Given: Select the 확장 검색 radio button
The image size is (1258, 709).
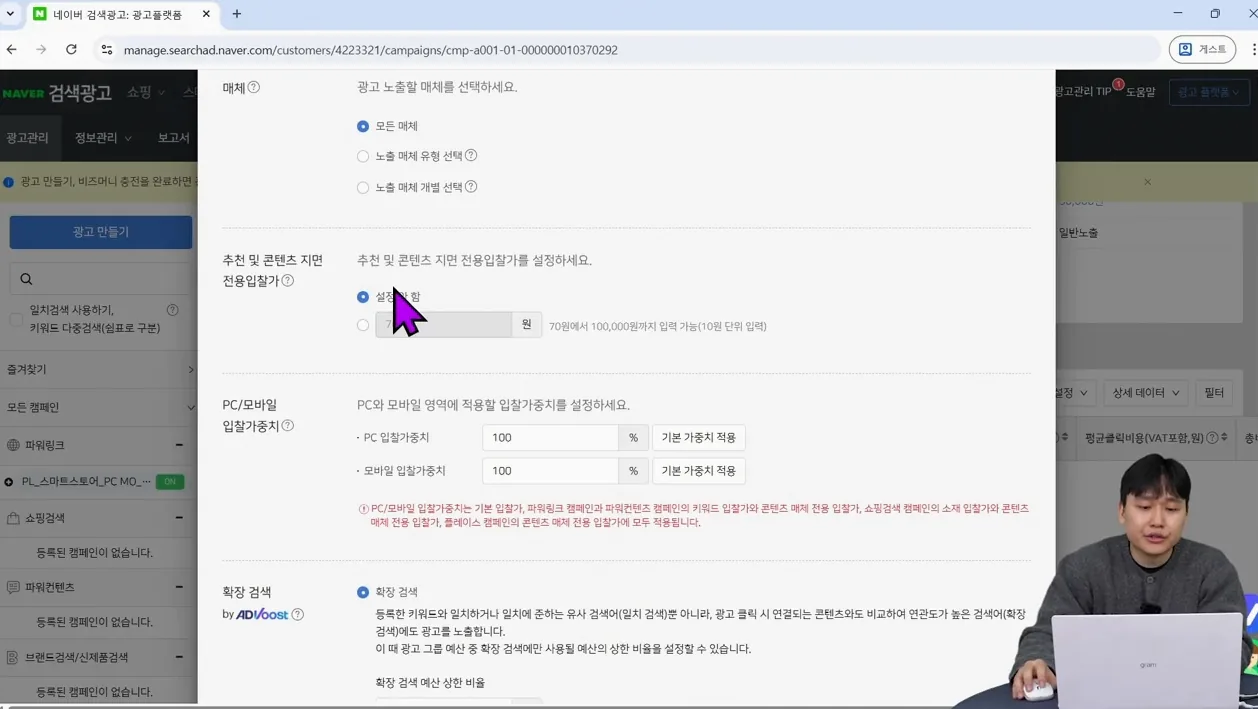Looking at the screenshot, I should tap(363, 592).
